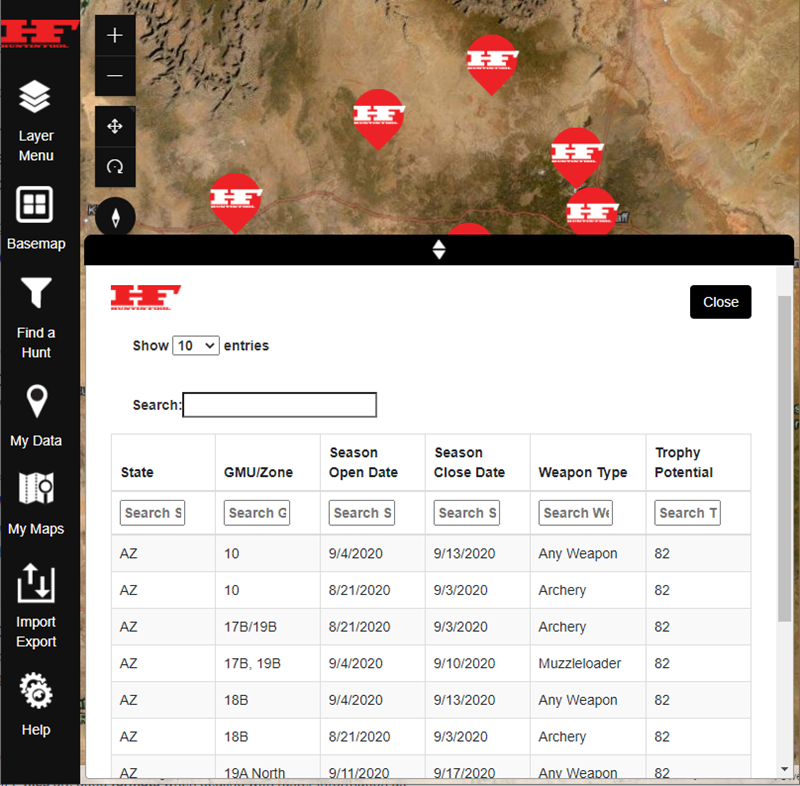Zoom out with the minus button
The image size is (800, 786).
pyautogui.click(x=115, y=76)
